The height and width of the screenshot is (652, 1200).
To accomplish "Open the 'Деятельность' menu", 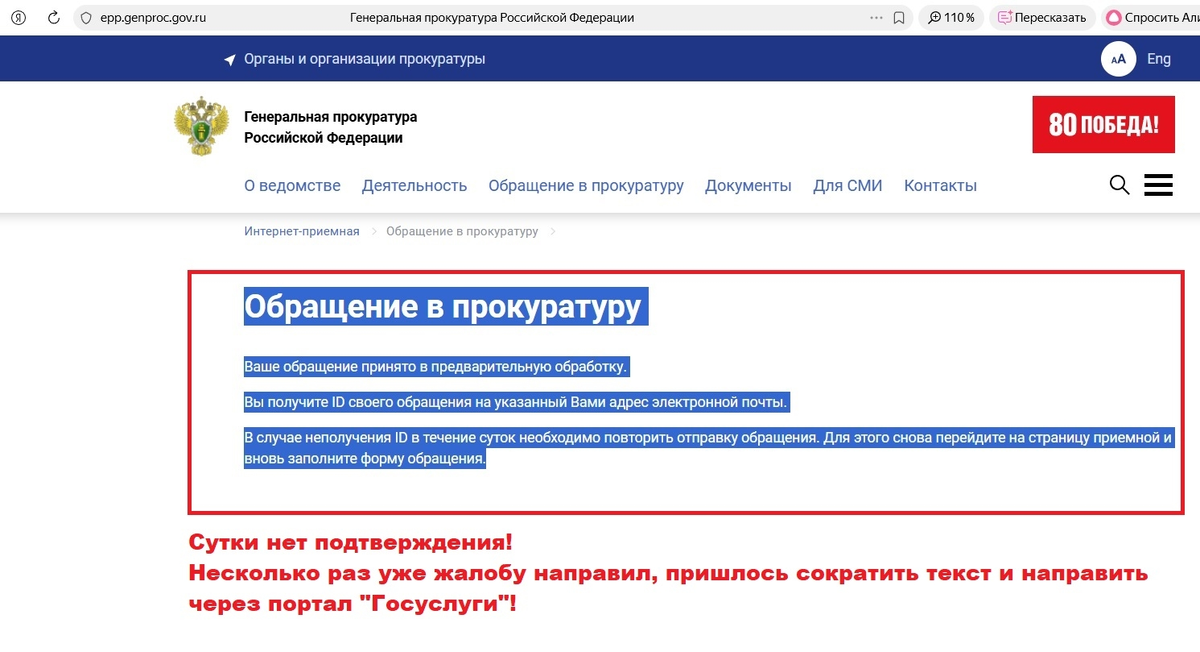I will click(415, 186).
